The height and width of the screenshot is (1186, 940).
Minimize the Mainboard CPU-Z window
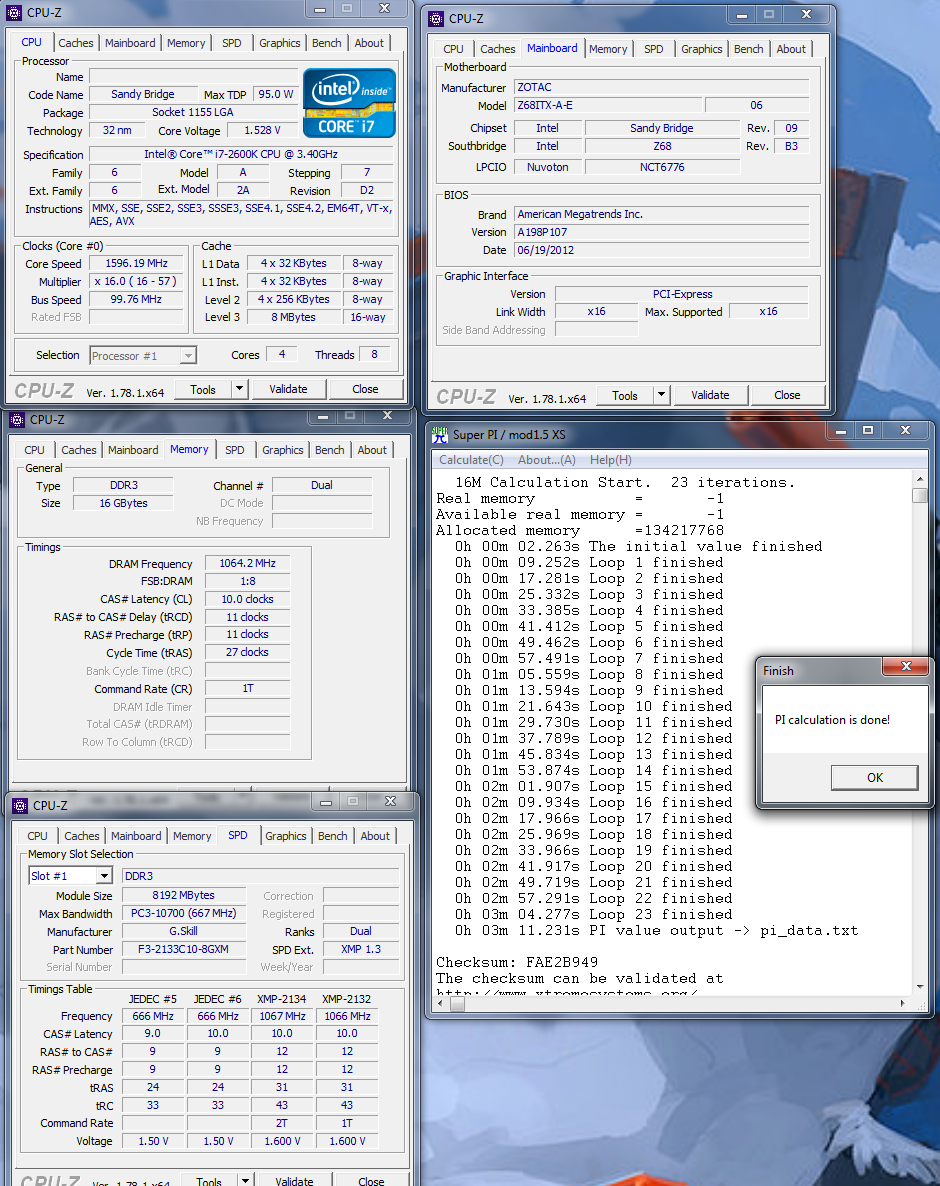pos(742,14)
